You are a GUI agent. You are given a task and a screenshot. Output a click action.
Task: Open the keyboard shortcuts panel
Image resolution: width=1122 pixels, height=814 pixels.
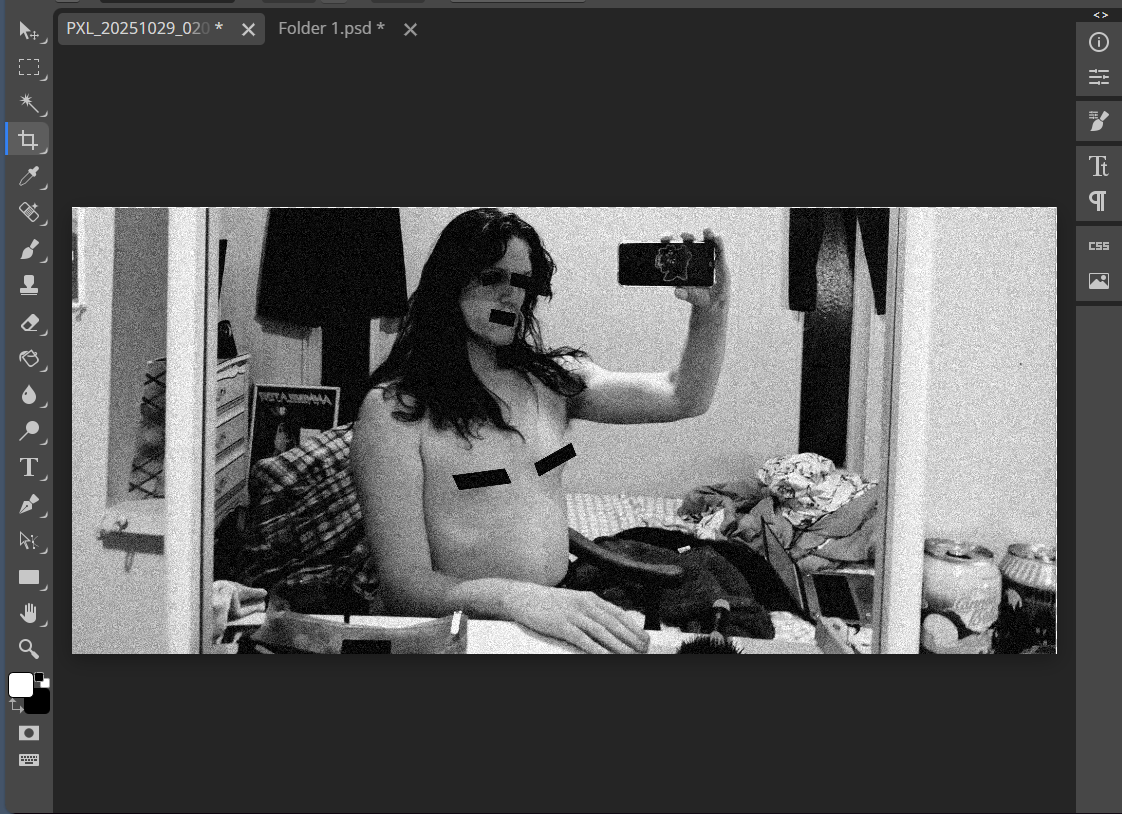(28, 759)
